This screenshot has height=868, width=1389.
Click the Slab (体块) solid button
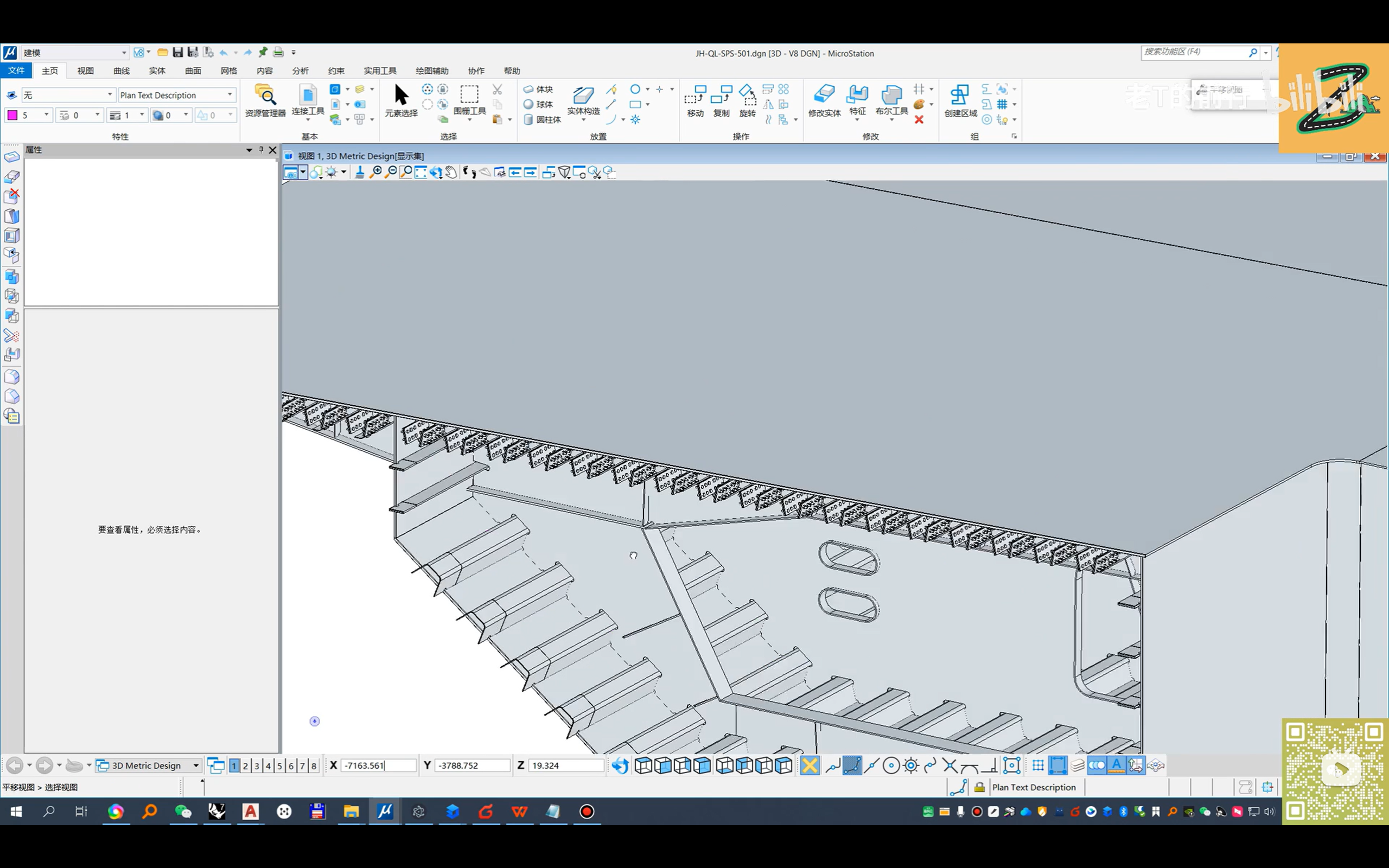click(538, 89)
